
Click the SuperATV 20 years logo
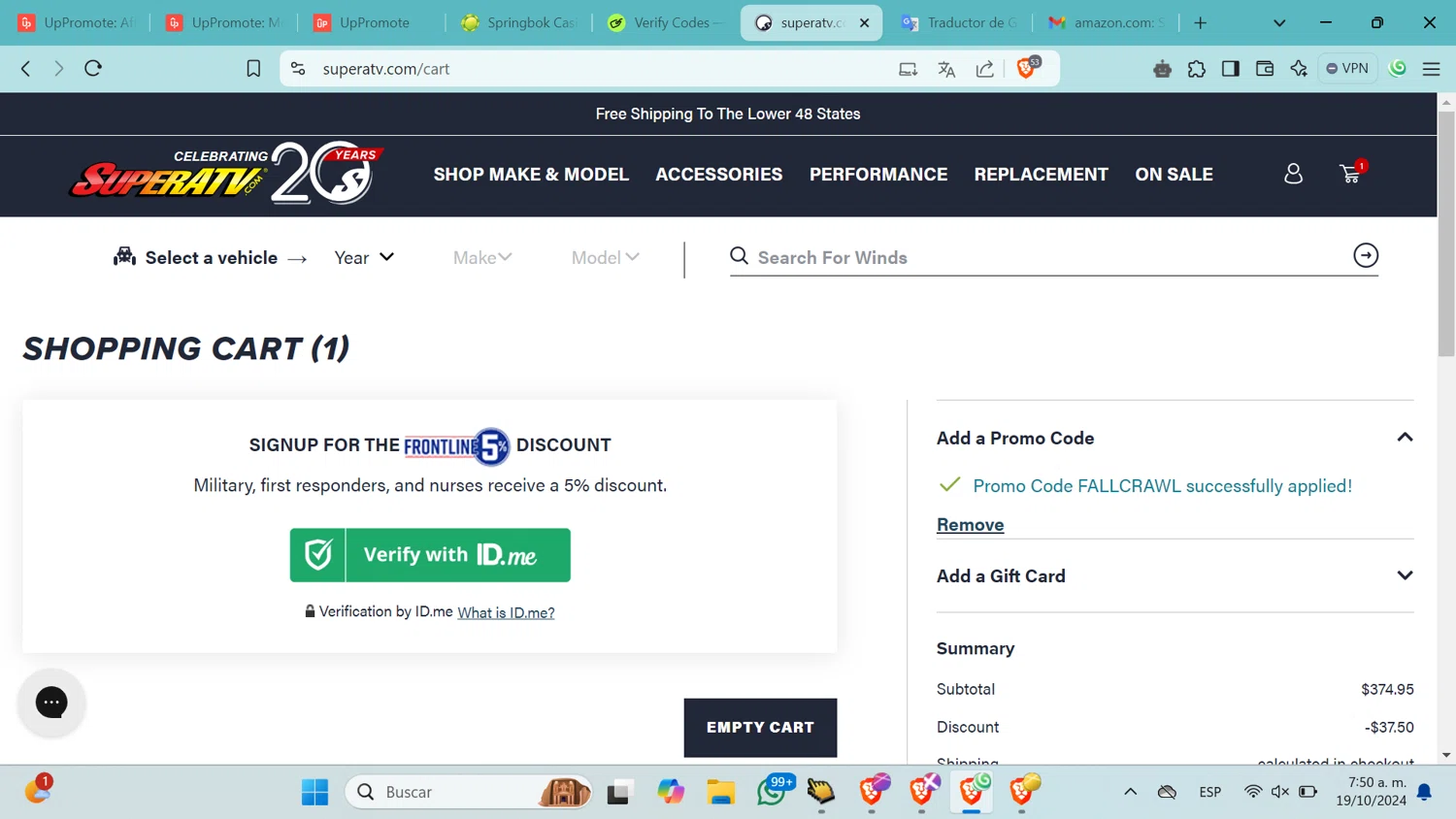coord(226,174)
